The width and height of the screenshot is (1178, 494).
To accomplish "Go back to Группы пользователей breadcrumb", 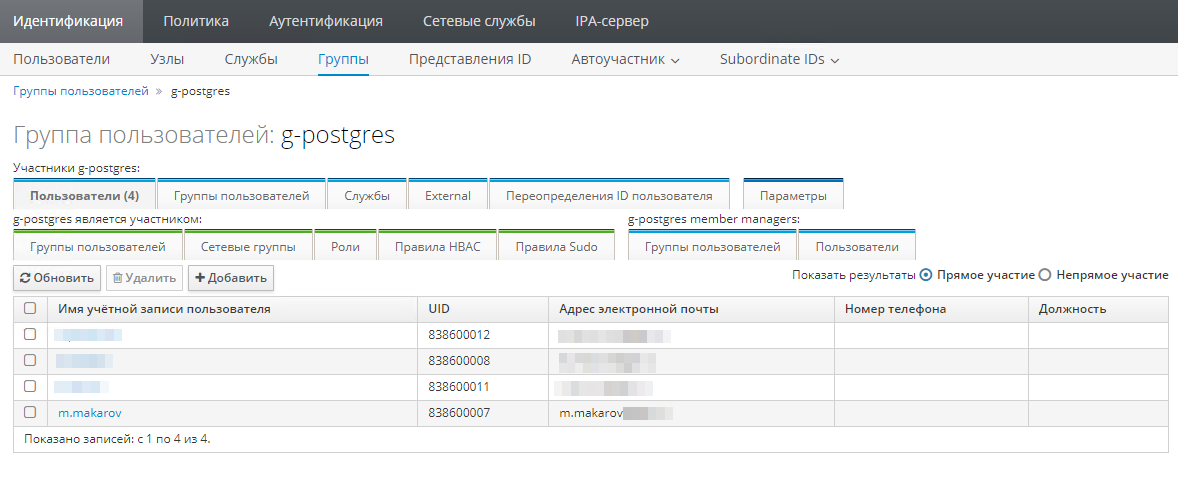I will click(x=80, y=91).
